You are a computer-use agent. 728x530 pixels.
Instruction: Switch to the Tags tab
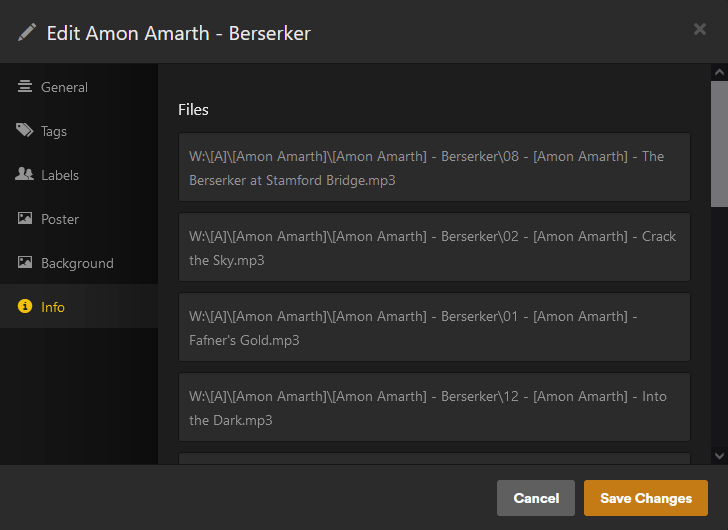pos(54,131)
